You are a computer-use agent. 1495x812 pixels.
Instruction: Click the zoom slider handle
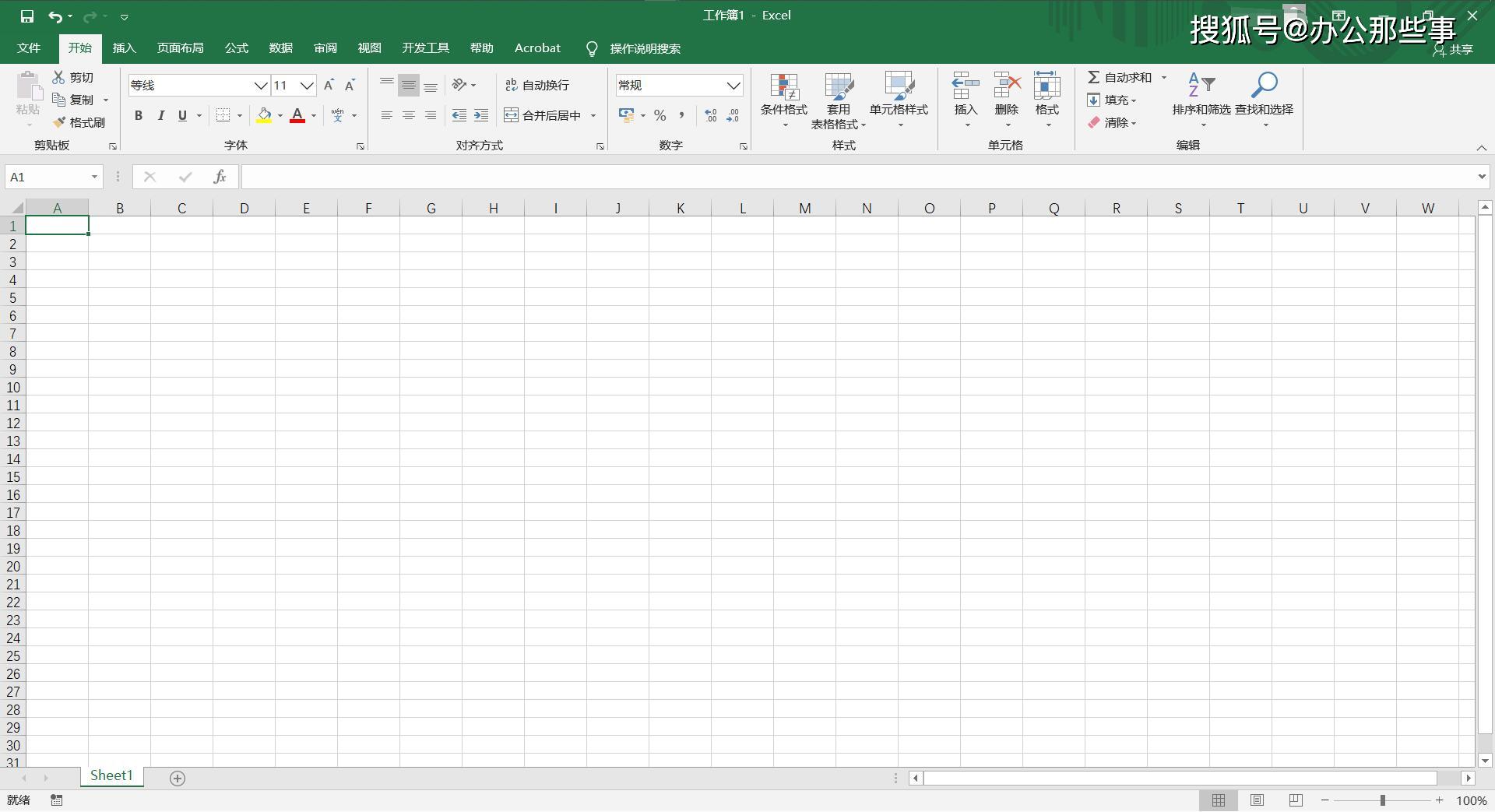pyautogui.click(x=1383, y=800)
